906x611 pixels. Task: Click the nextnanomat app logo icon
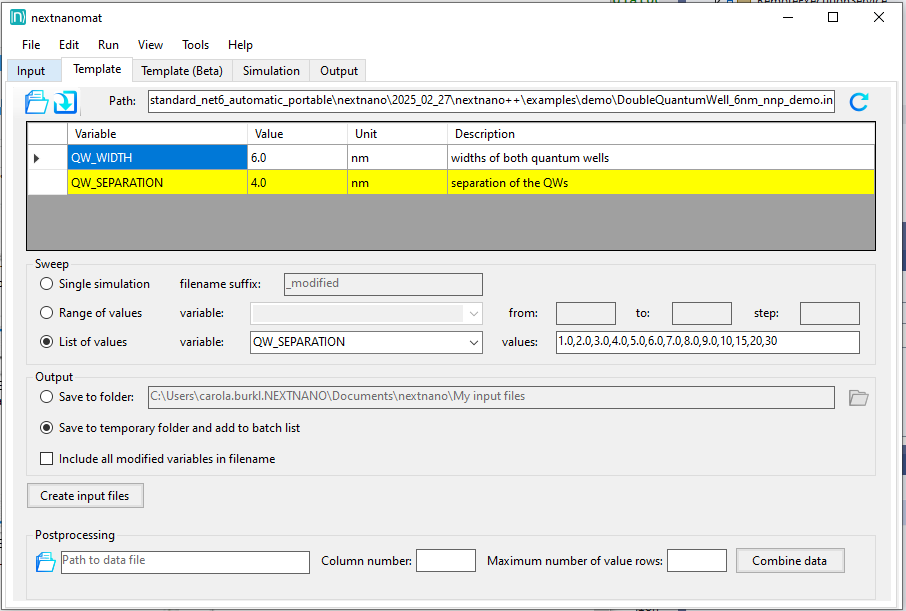[18, 17]
